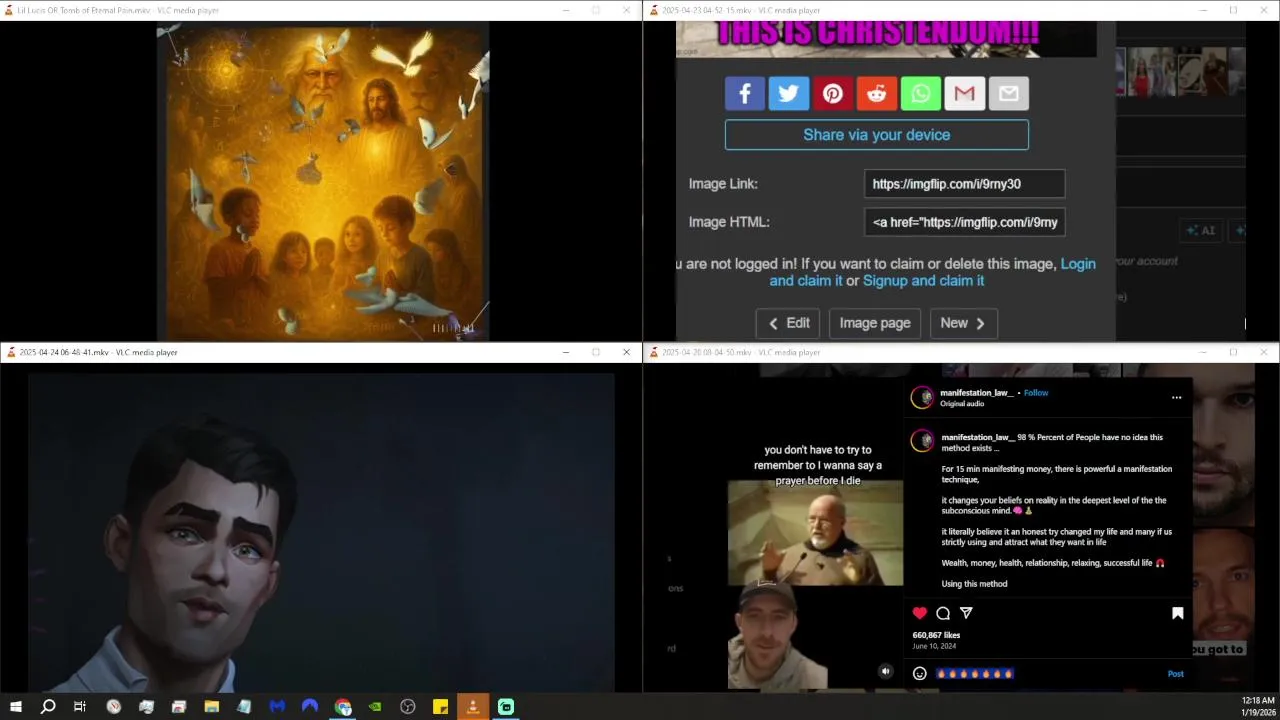Select the Image HTML code field
Viewport: 1280px width, 720px height.
[x=964, y=222]
